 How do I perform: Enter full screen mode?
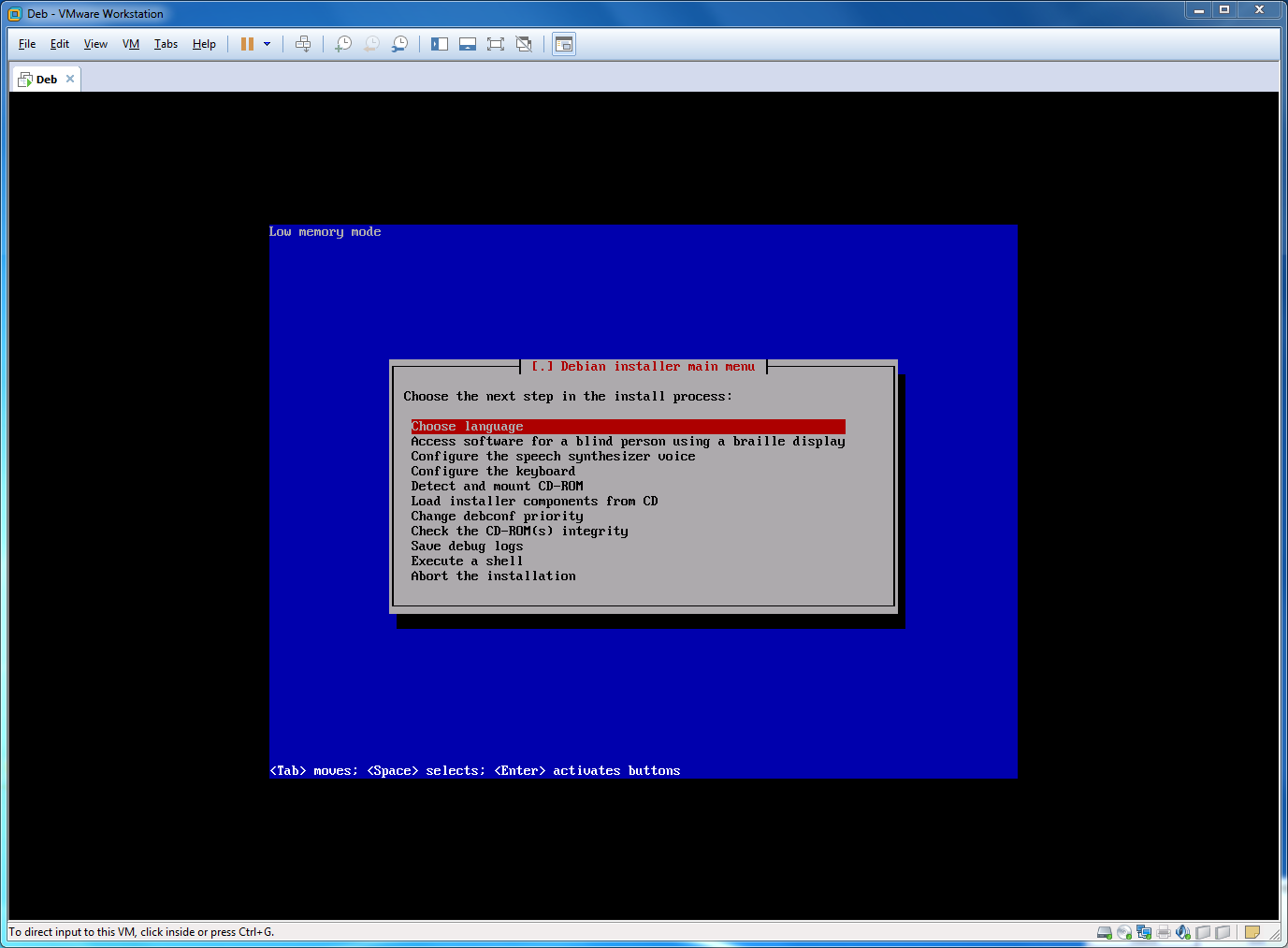pos(496,44)
